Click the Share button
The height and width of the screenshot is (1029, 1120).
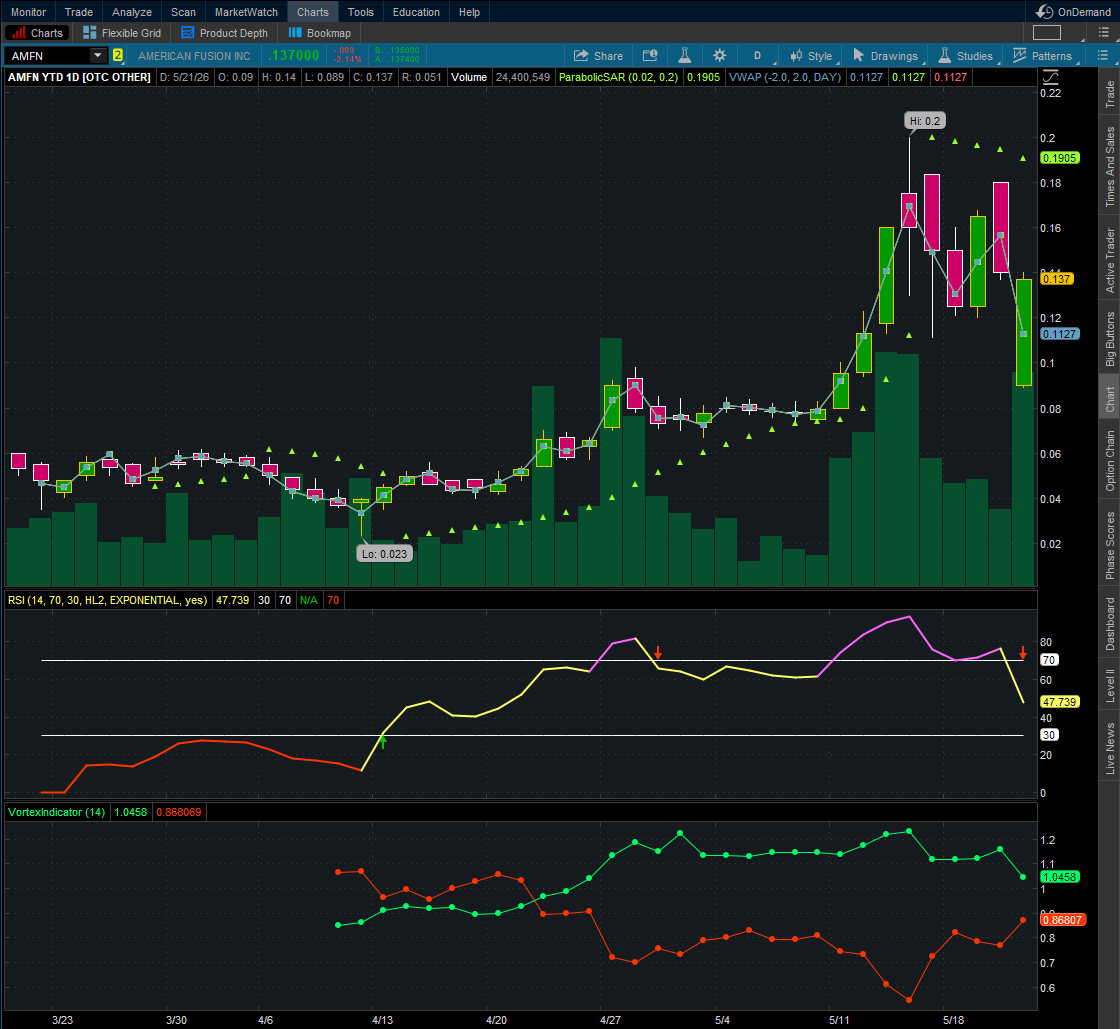(x=599, y=56)
